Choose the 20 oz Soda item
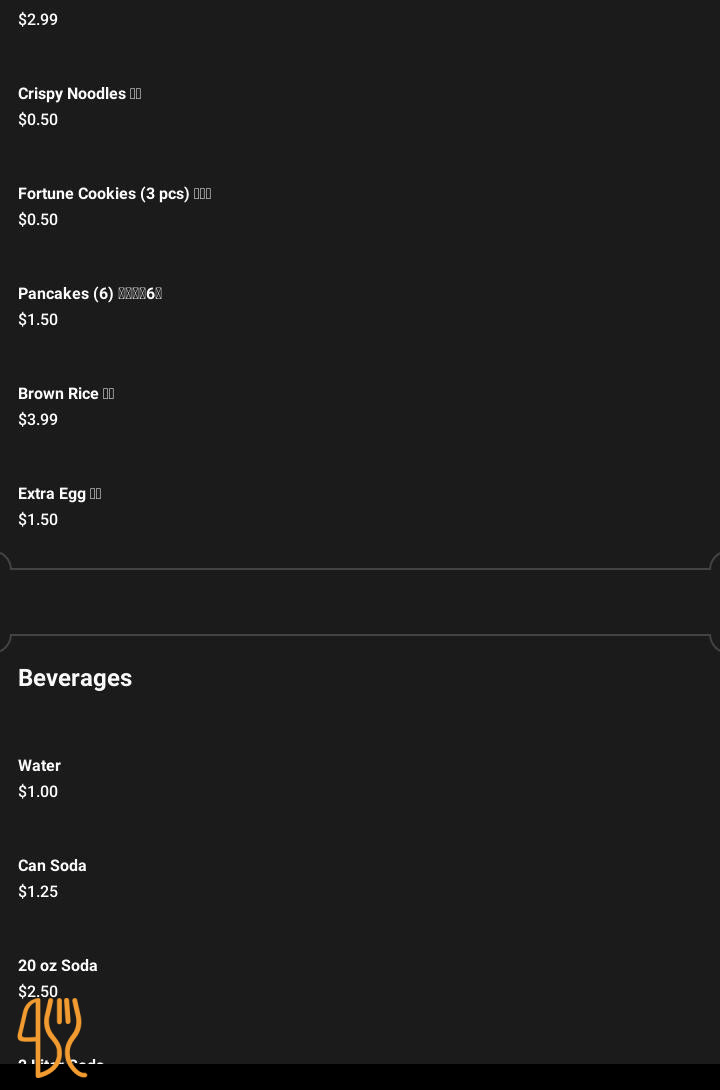720x1090 pixels. pos(58,966)
